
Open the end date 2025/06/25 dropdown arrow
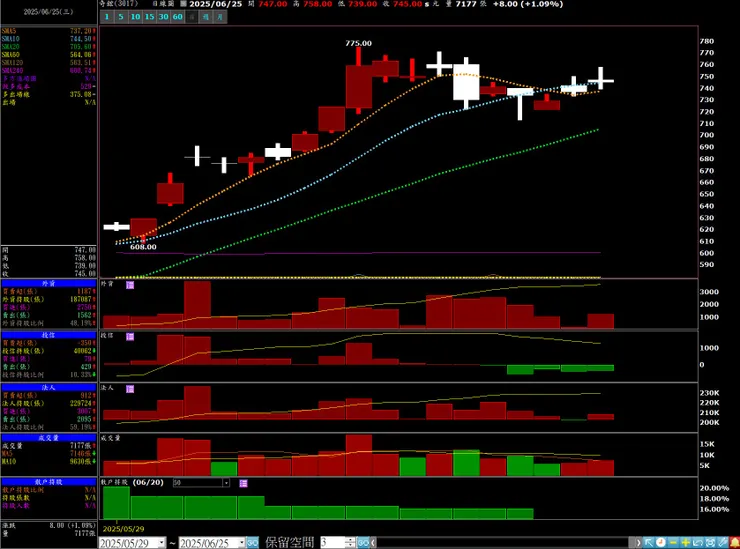241,543
